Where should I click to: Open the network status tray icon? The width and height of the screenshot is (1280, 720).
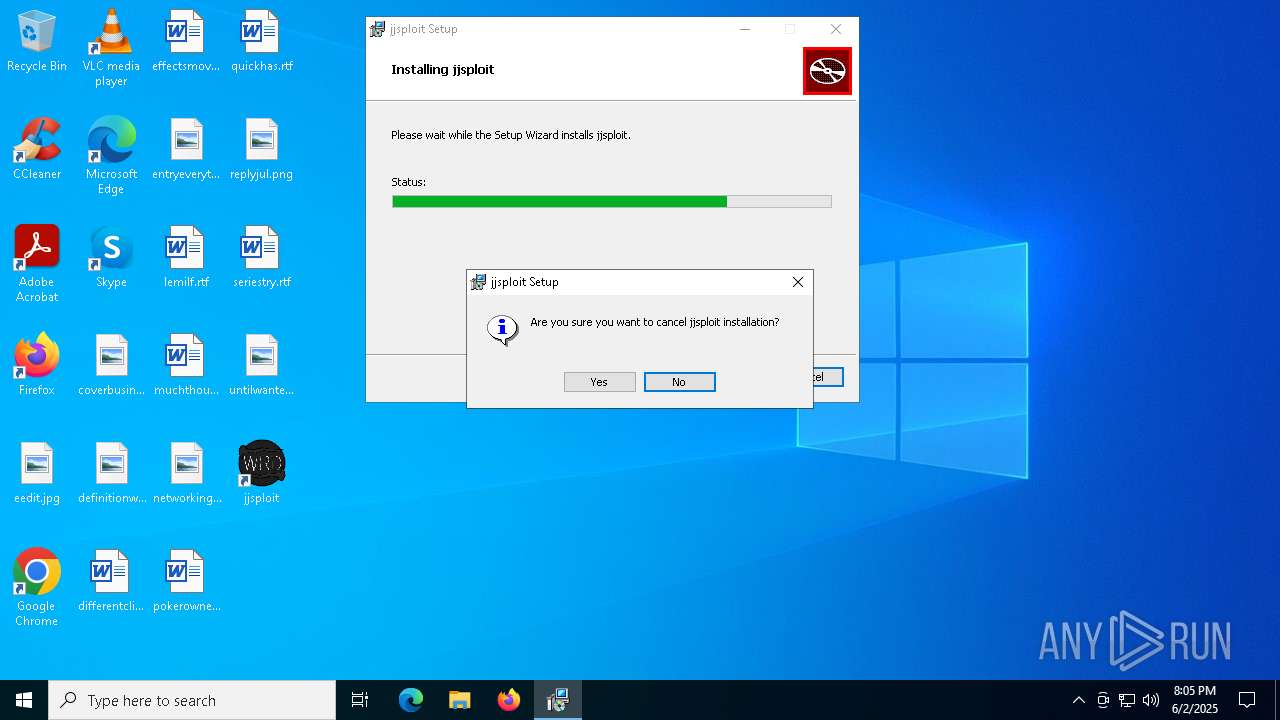[1127, 700]
